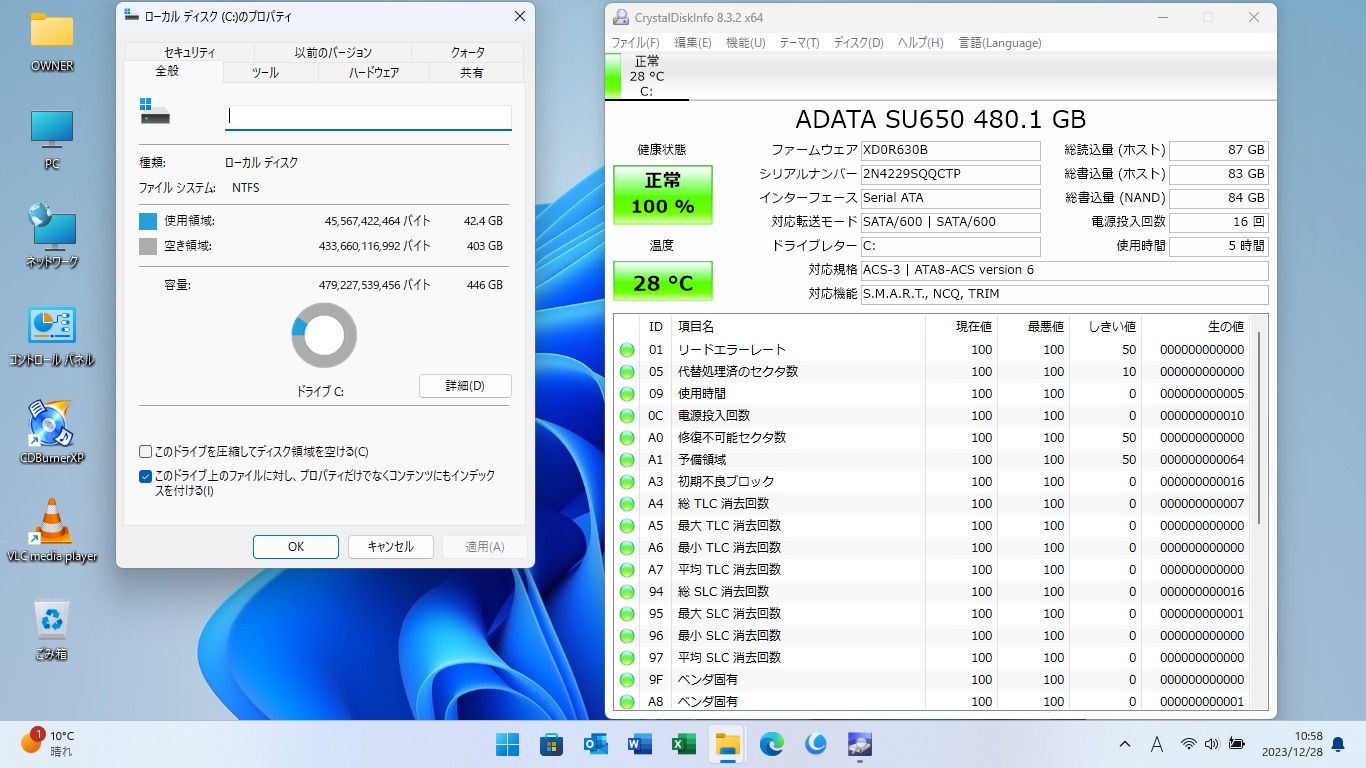Open the 言語(Language) menu
The width and height of the screenshot is (1366, 768).
[1000, 43]
